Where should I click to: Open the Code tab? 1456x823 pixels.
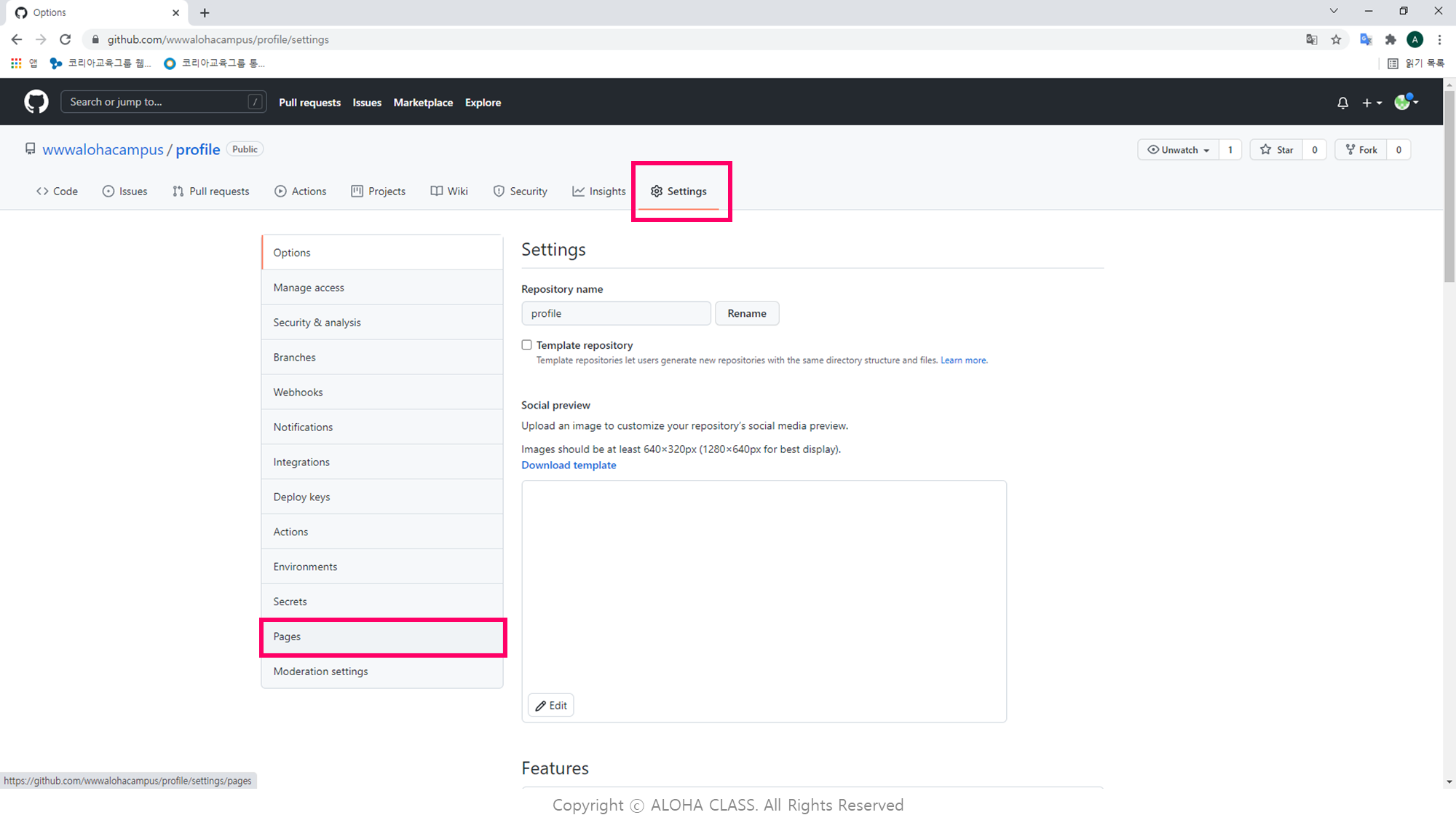tap(57, 191)
